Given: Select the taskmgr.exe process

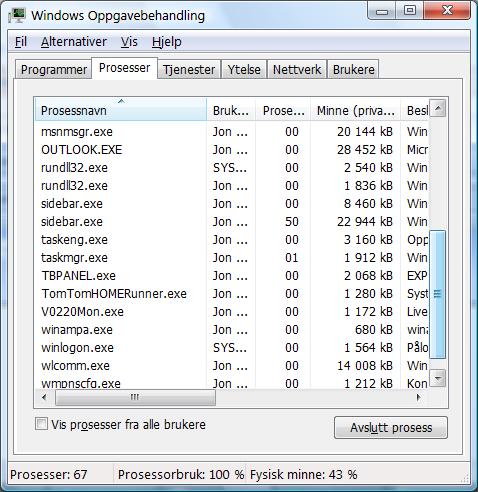Looking at the screenshot, I should pyautogui.click(x=231, y=258).
